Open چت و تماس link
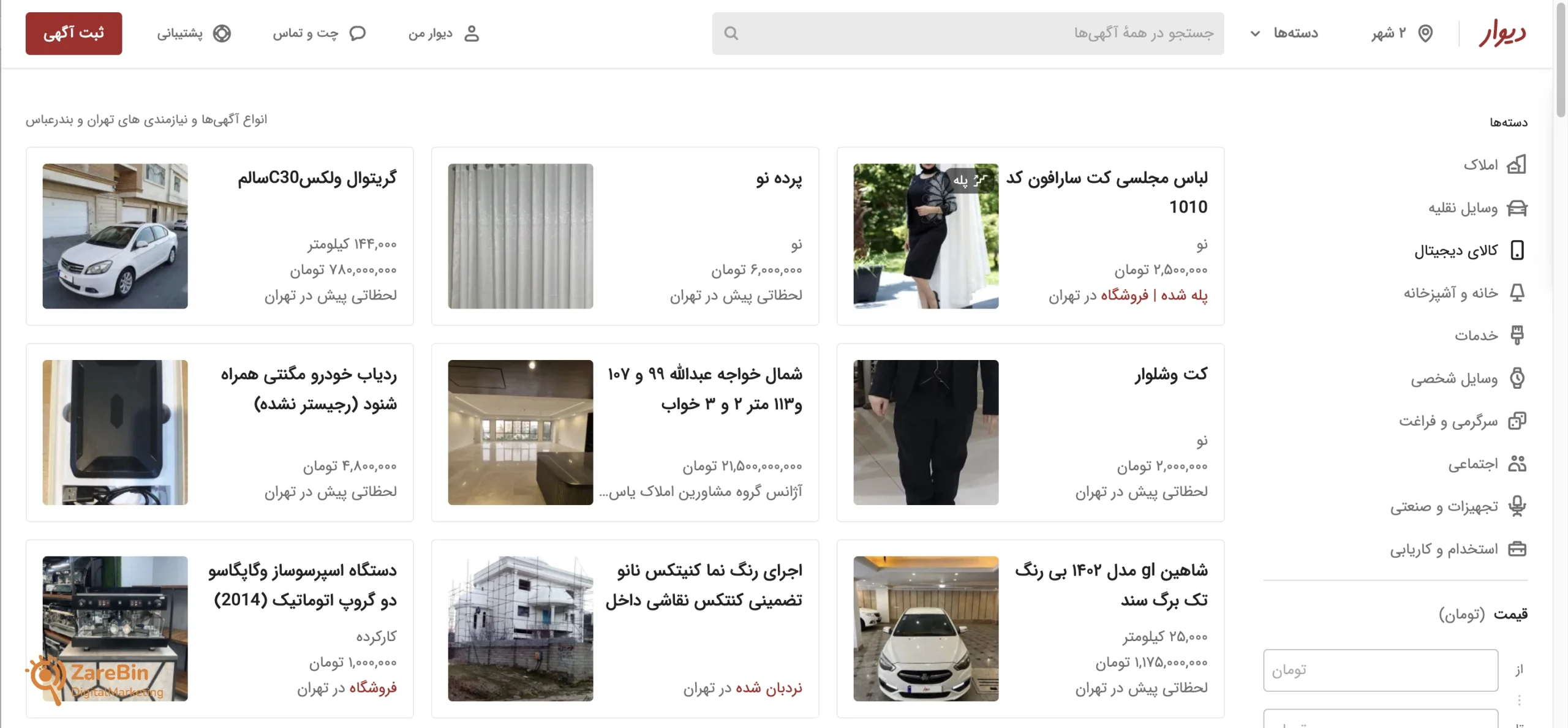 (x=319, y=33)
